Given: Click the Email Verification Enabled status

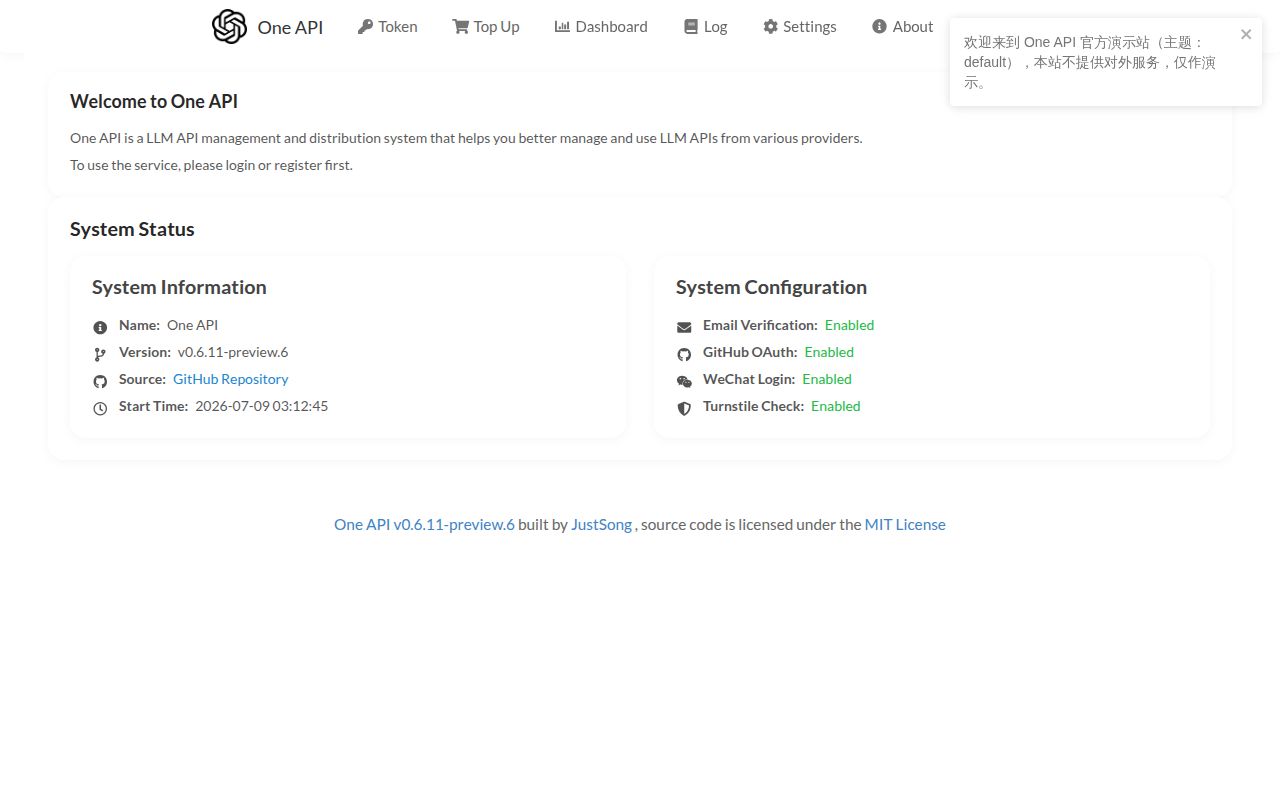Looking at the screenshot, I should (x=850, y=325).
